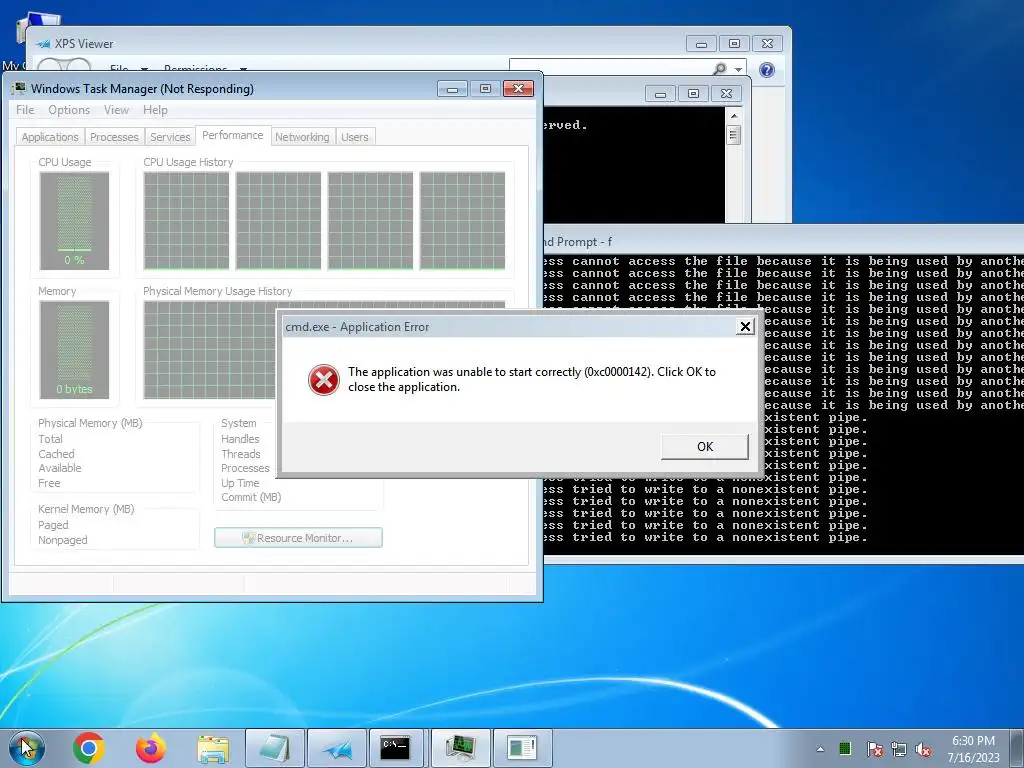Switch to the Applications tab

[x=50, y=136]
